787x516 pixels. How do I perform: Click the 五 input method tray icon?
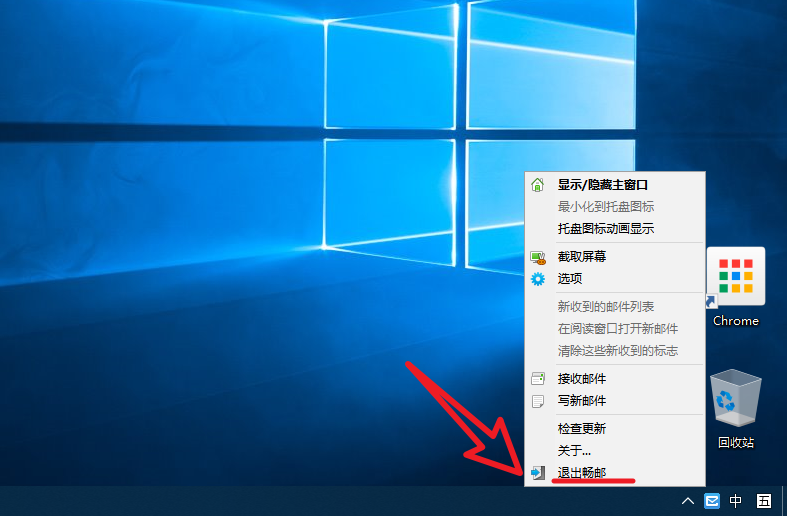pyautogui.click(x=764, y=501)
